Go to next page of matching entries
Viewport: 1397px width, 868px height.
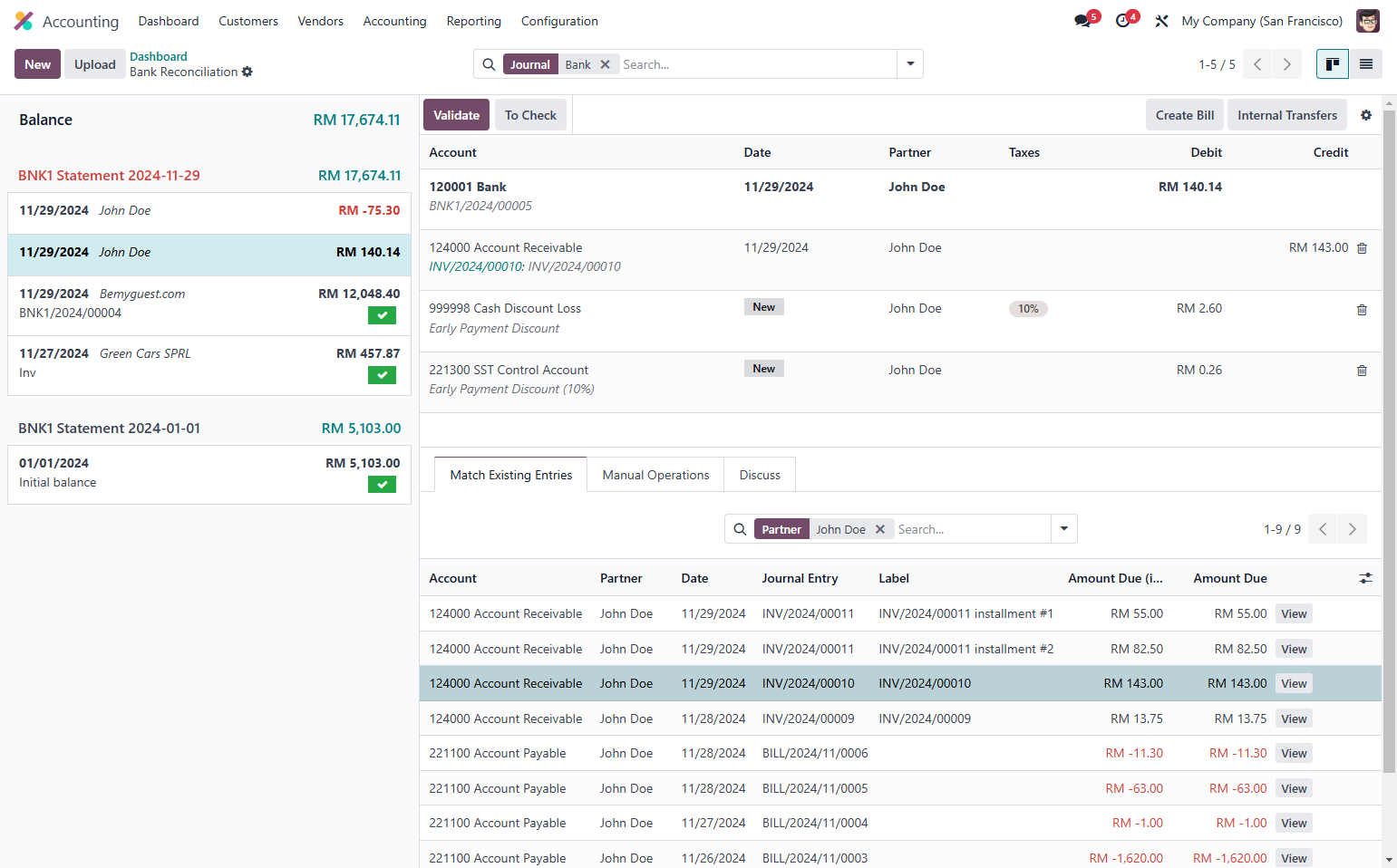(x=1352, y=529)
